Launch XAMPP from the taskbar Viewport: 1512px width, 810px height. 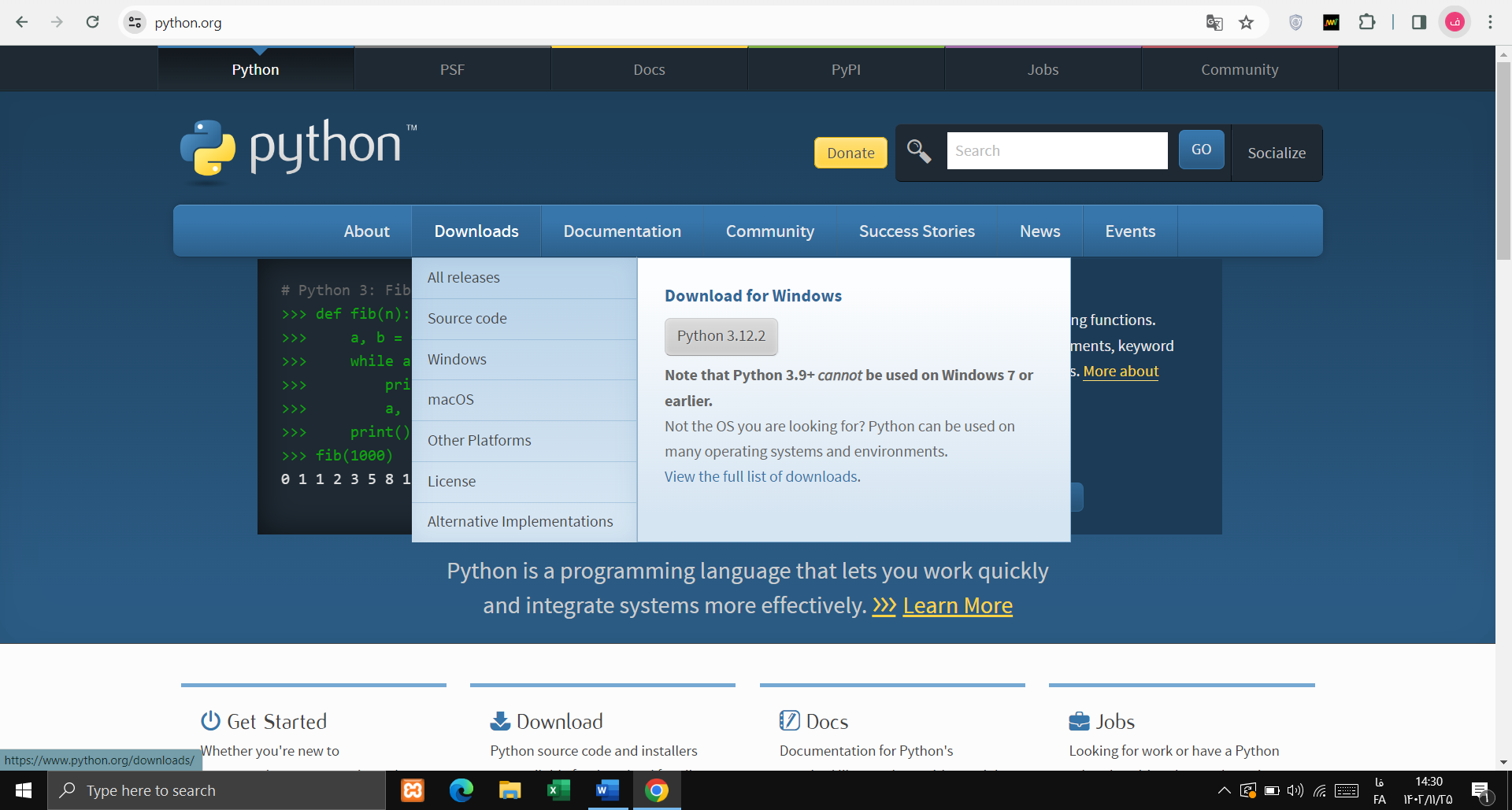point(413,790)
